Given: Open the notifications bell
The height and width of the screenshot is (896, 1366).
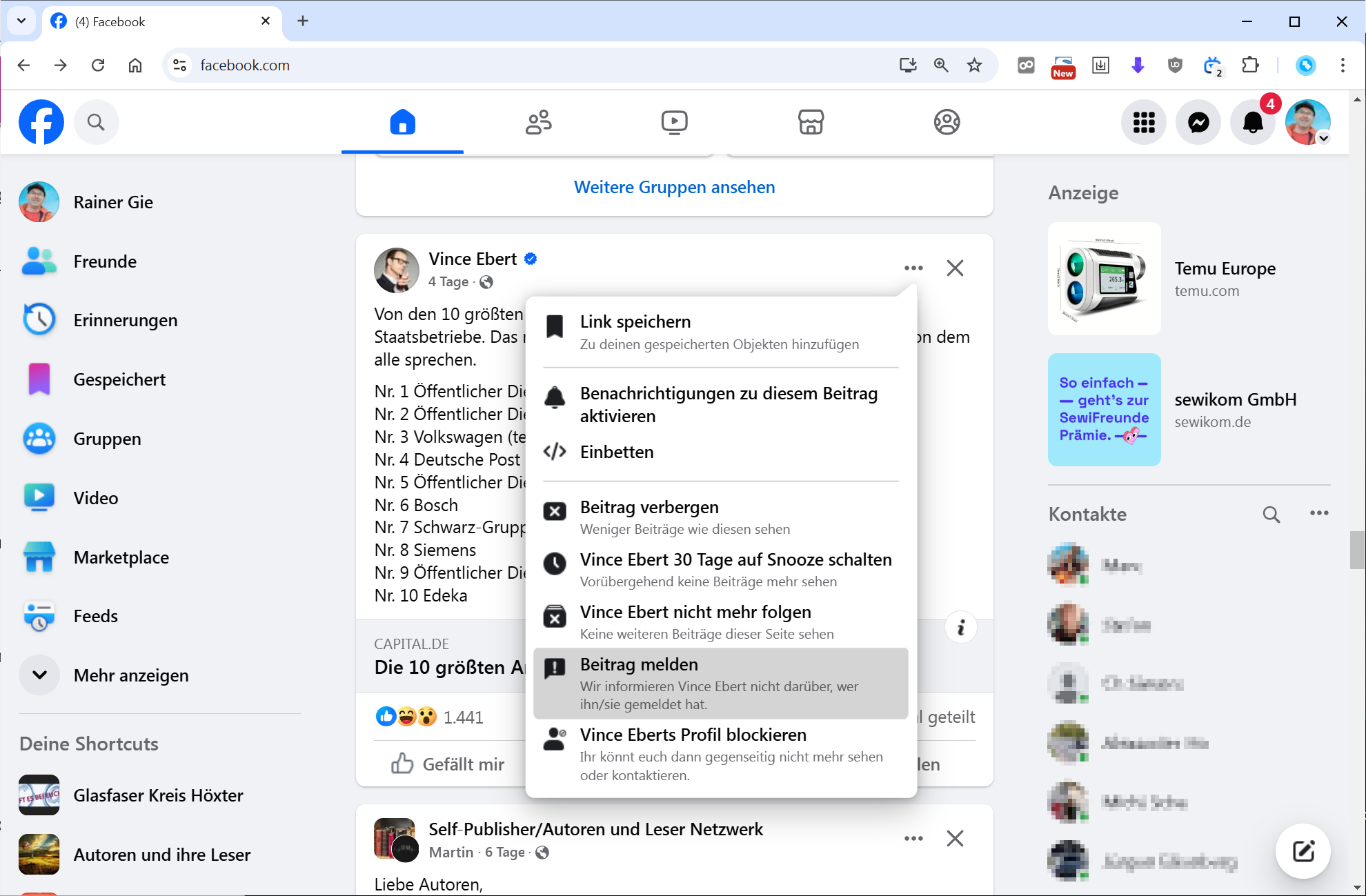Looking at the screenshot, I should pos(1253,123).
